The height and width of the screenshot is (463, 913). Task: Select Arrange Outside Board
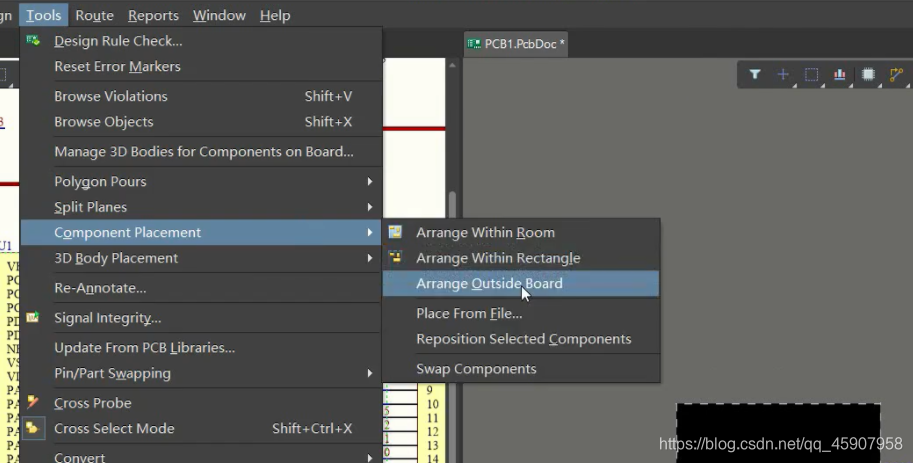pos(521,284)
